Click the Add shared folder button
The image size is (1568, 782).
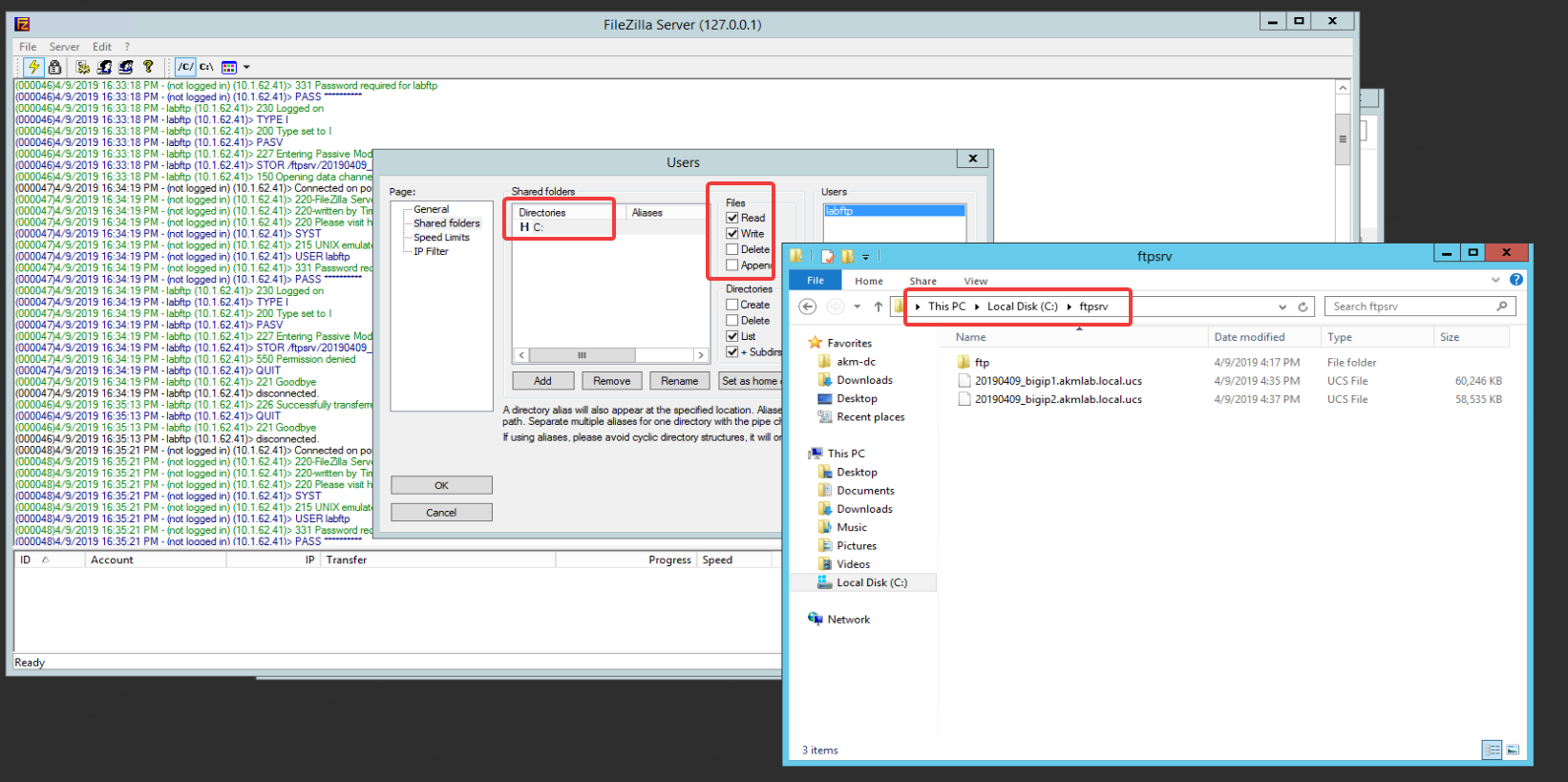(x=542, y=381)
